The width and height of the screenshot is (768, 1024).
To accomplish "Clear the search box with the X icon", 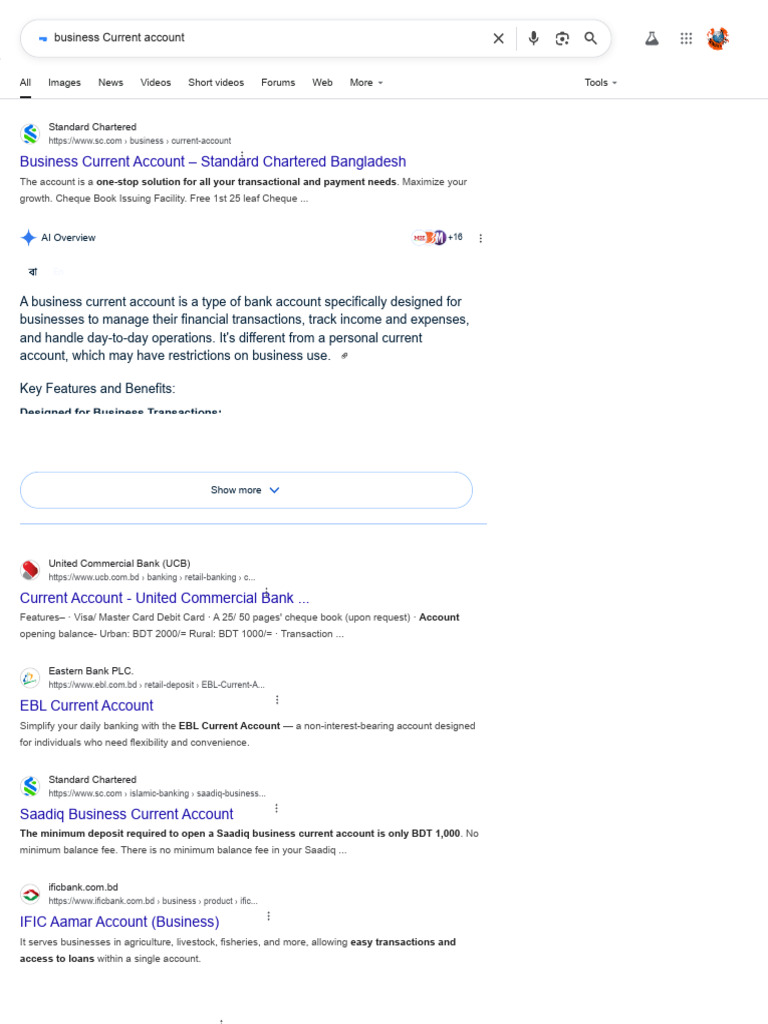I will 498,39.
